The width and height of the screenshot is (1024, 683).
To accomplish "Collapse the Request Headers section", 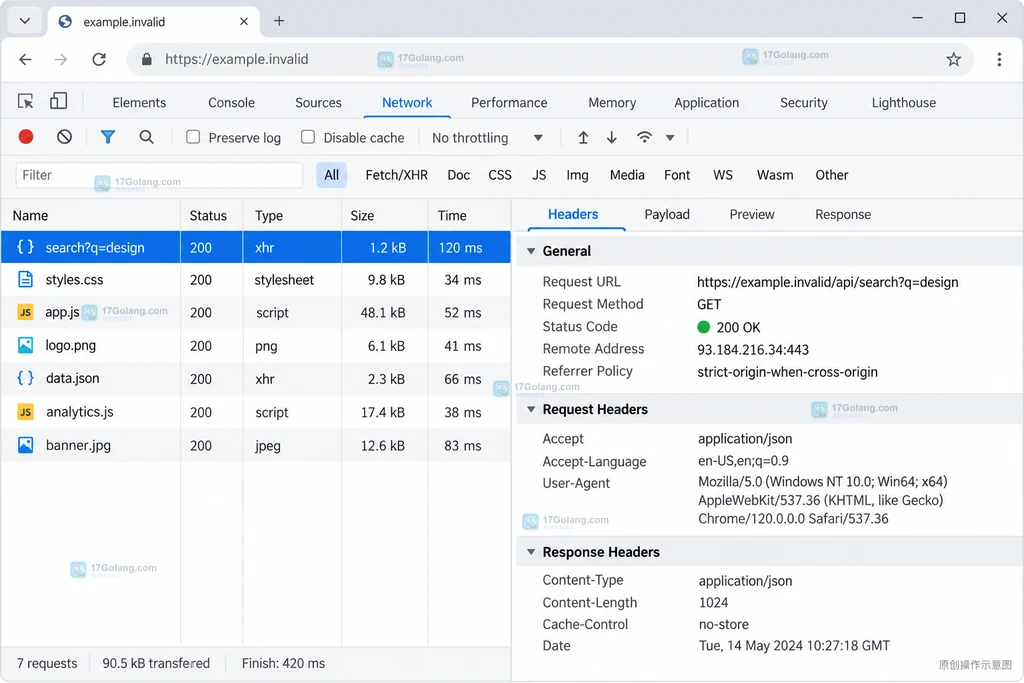I will click(531, 409).
